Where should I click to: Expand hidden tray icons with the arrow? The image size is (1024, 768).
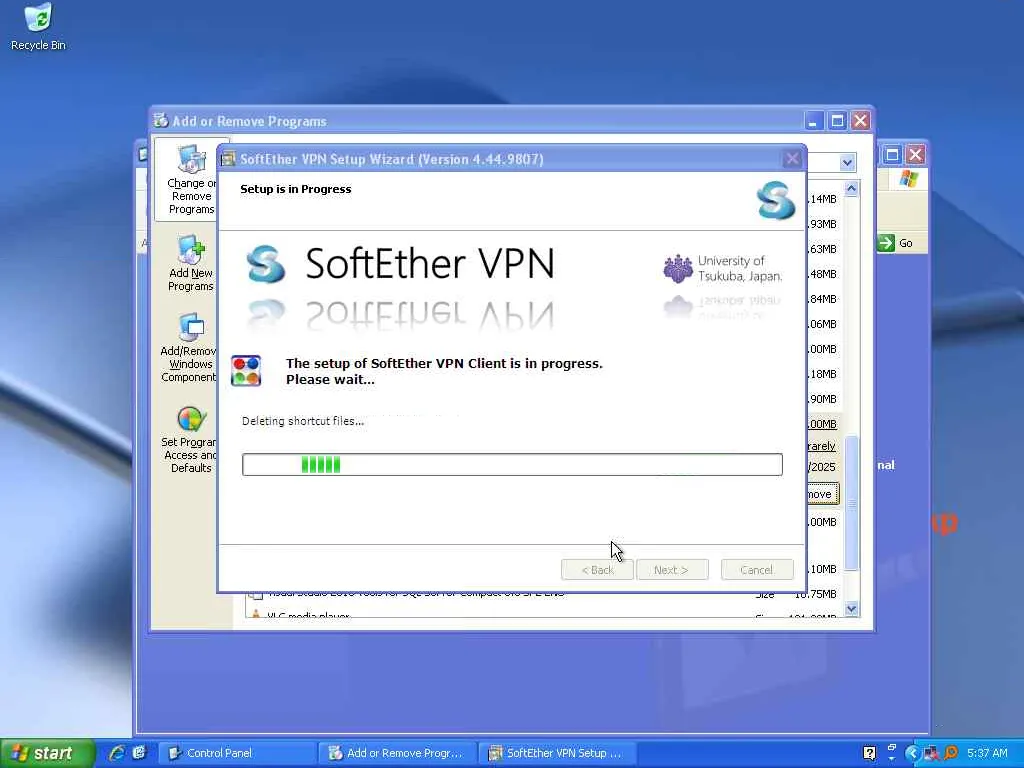912,753
